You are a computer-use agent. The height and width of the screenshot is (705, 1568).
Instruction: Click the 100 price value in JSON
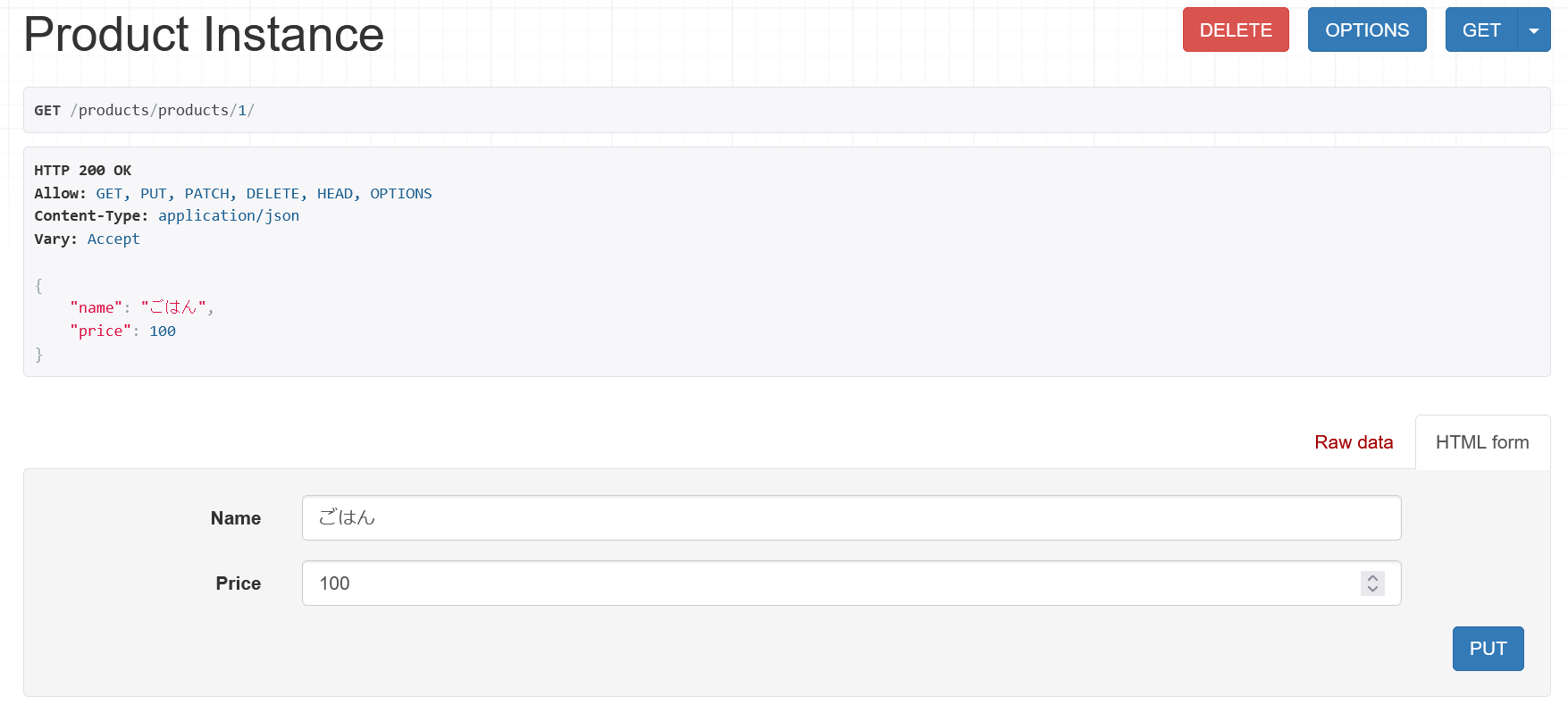[163, 331]
